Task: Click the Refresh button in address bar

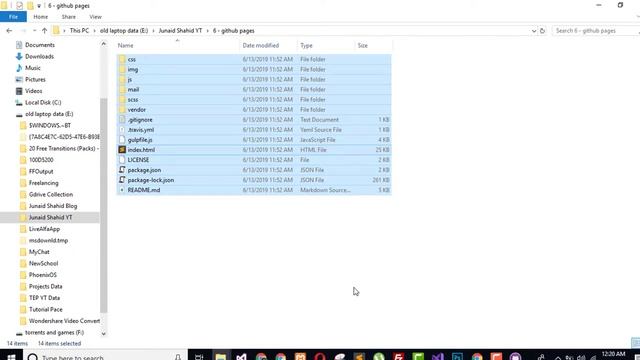Action: click(x=542, y=31)
